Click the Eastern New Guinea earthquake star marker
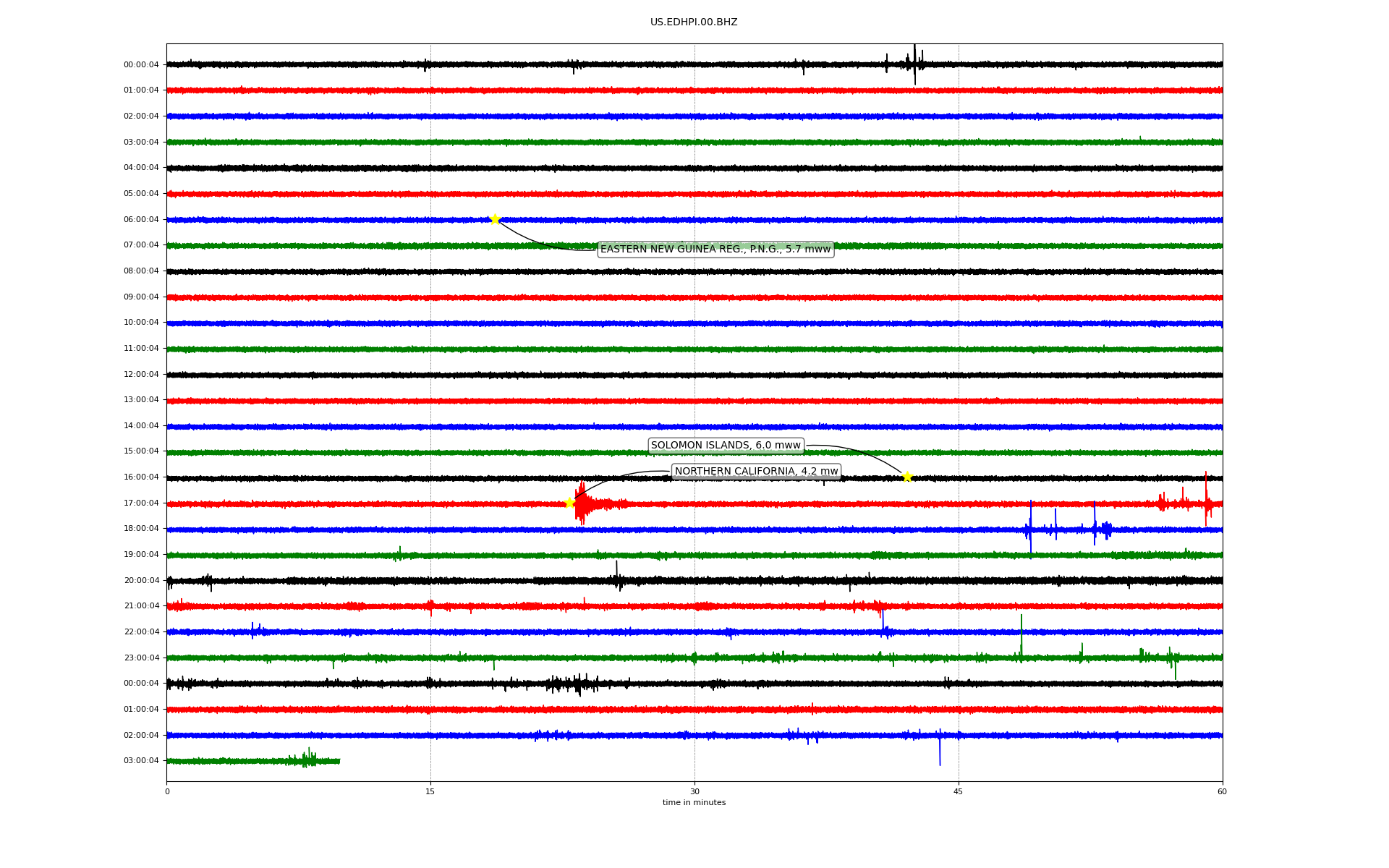 (x=495, y=219)
